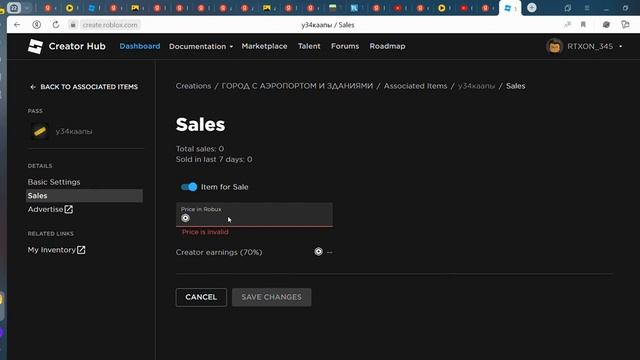Click the Roblox Creator Hub logo
Image resolution: width=640 pixels, height=360 pixels.
[x=35, y=47]
